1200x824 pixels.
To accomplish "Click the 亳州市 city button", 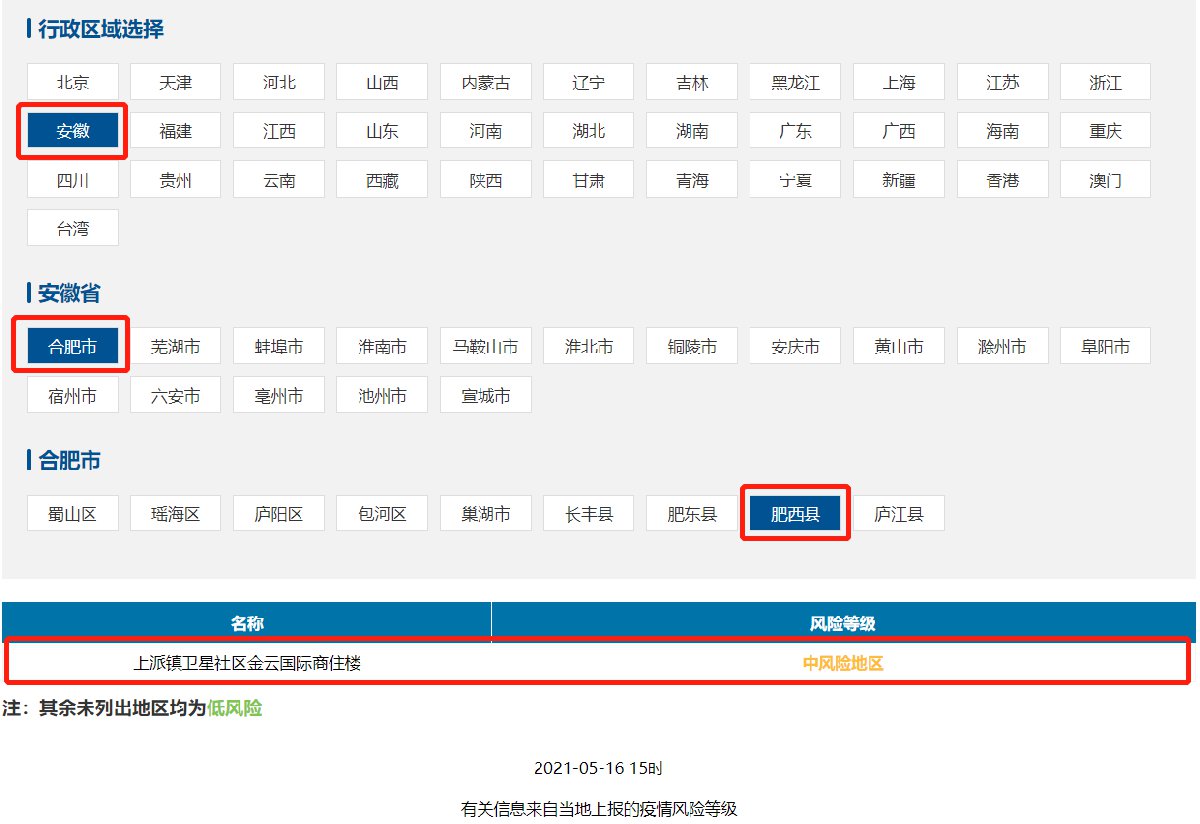I will (278, 394).
